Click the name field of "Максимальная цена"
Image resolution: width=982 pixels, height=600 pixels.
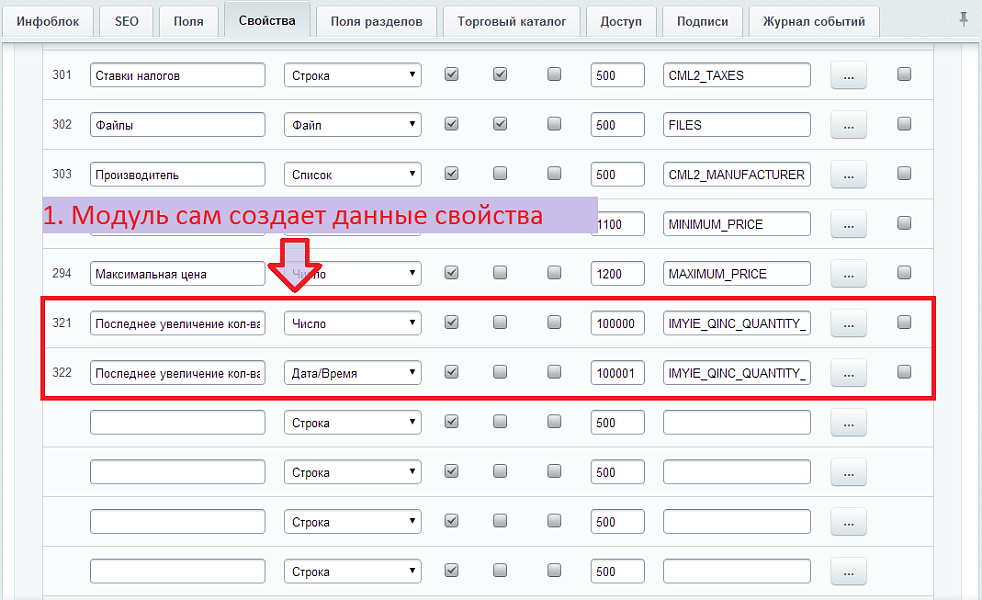[x=177, y=273]
